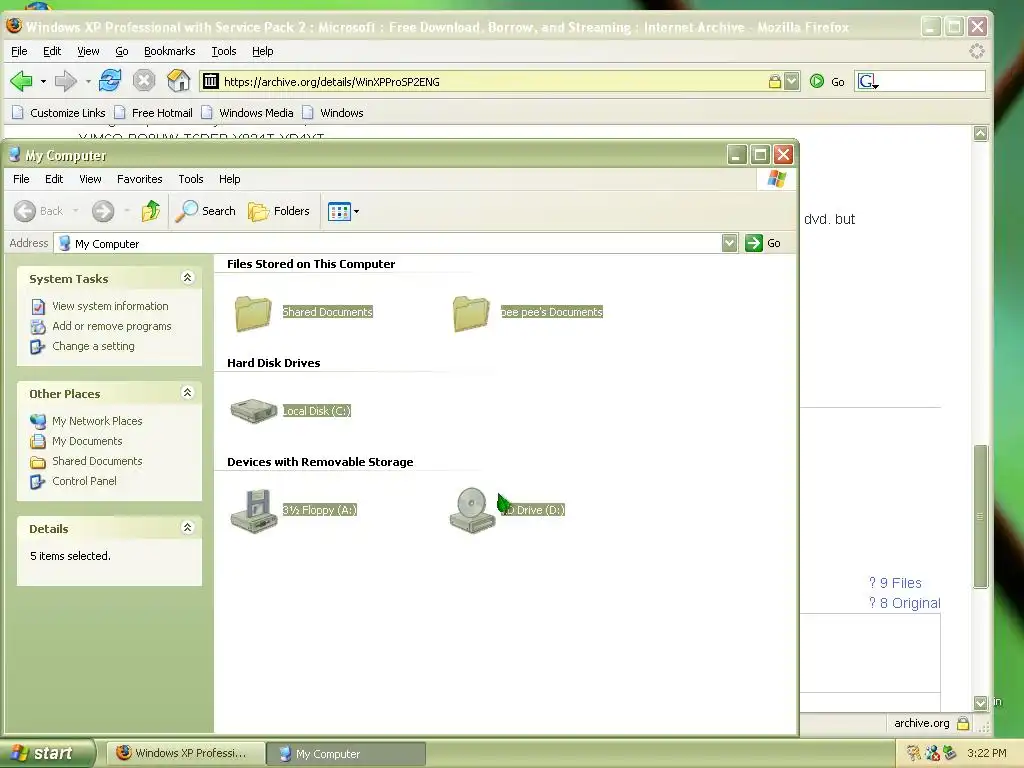
Task: Click the Firefox scrollbar up arrow
Action: (980, 134)
